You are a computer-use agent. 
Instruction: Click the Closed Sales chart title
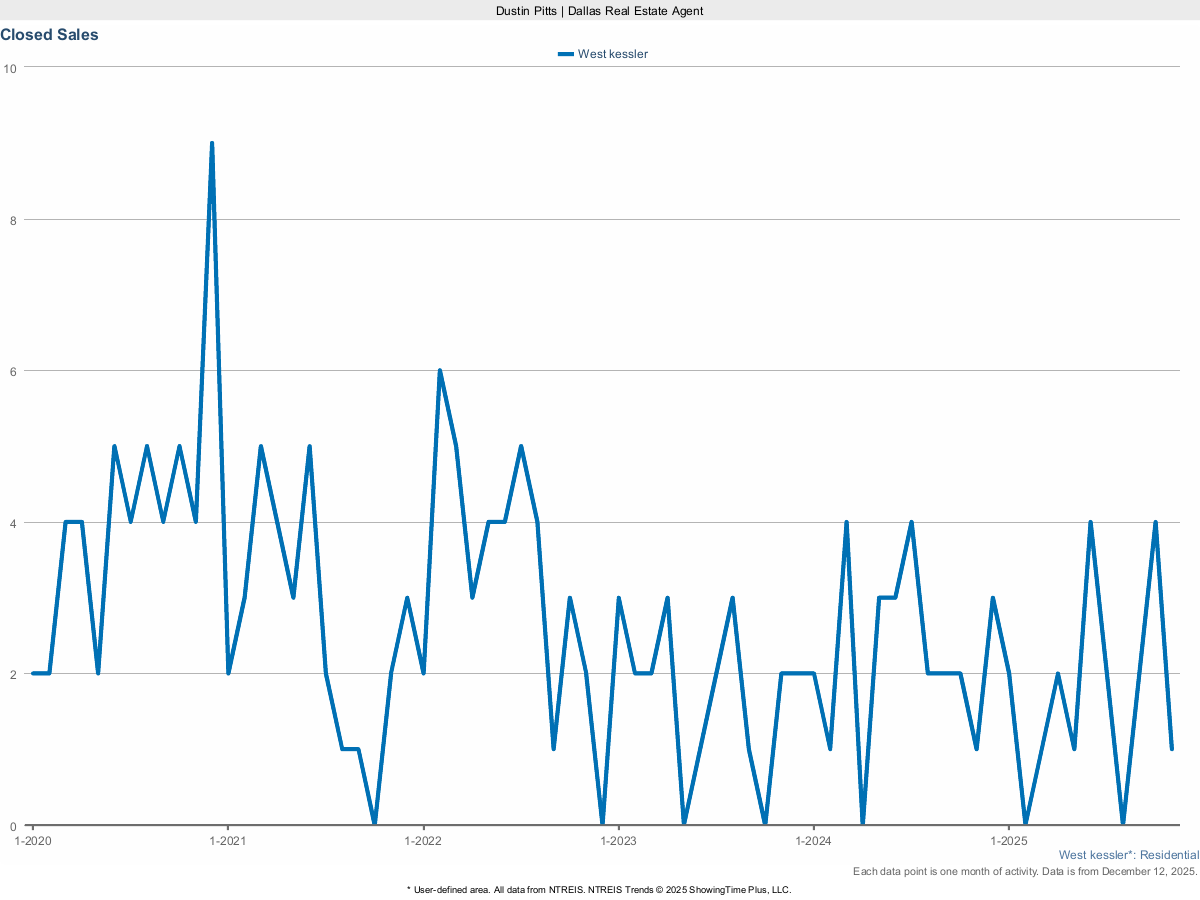[x=49, y=35]
